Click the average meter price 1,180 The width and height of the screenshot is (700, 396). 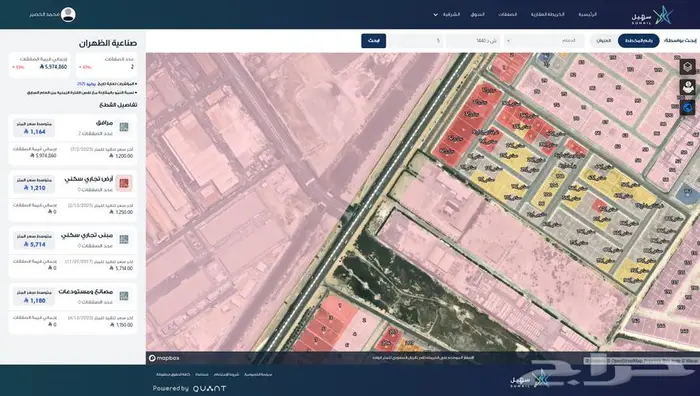pos(35,300)
